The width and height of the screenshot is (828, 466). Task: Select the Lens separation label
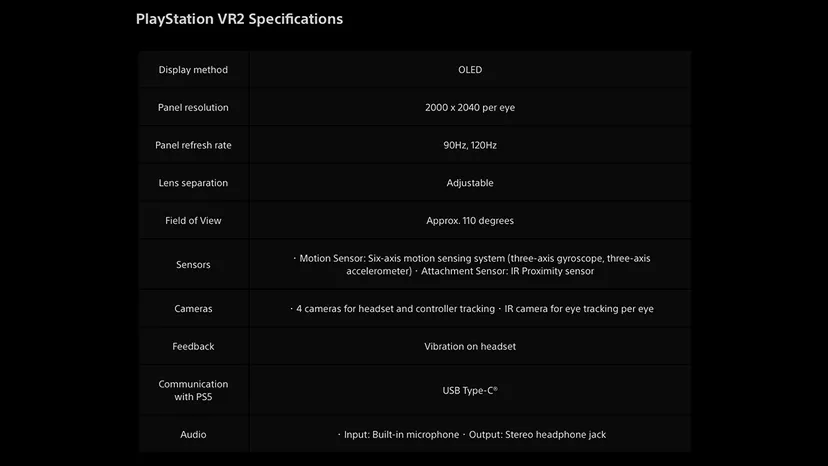click(x=193, y=183)
